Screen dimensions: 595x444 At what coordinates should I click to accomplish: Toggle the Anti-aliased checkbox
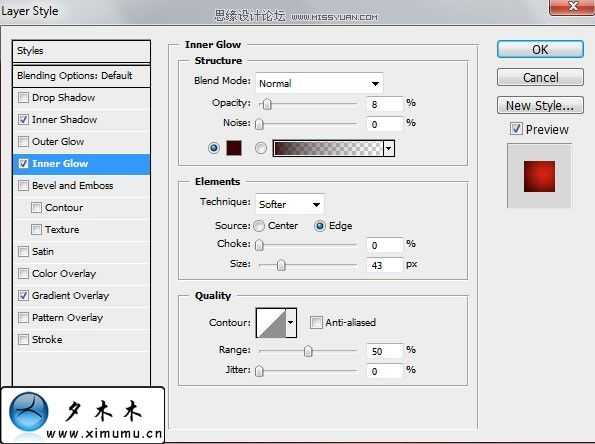tap(316, 323)
